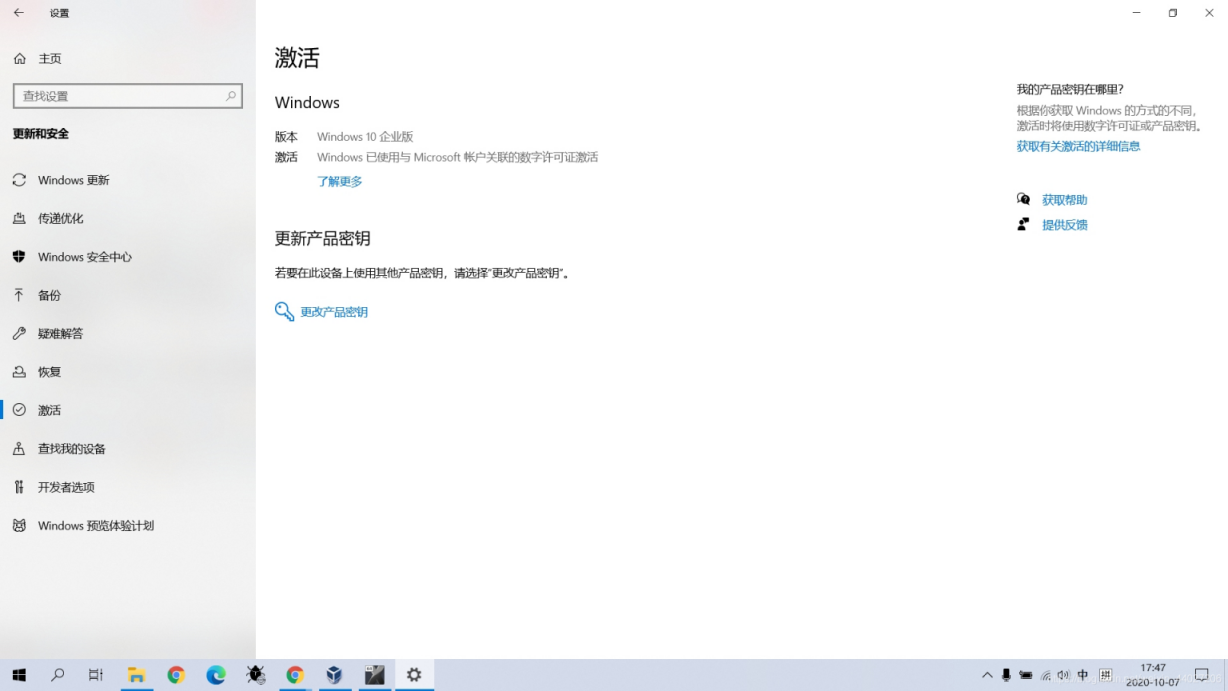Open the 中 input method indicator
Screen dimensions: 1228x691
tap(1083, 675)
